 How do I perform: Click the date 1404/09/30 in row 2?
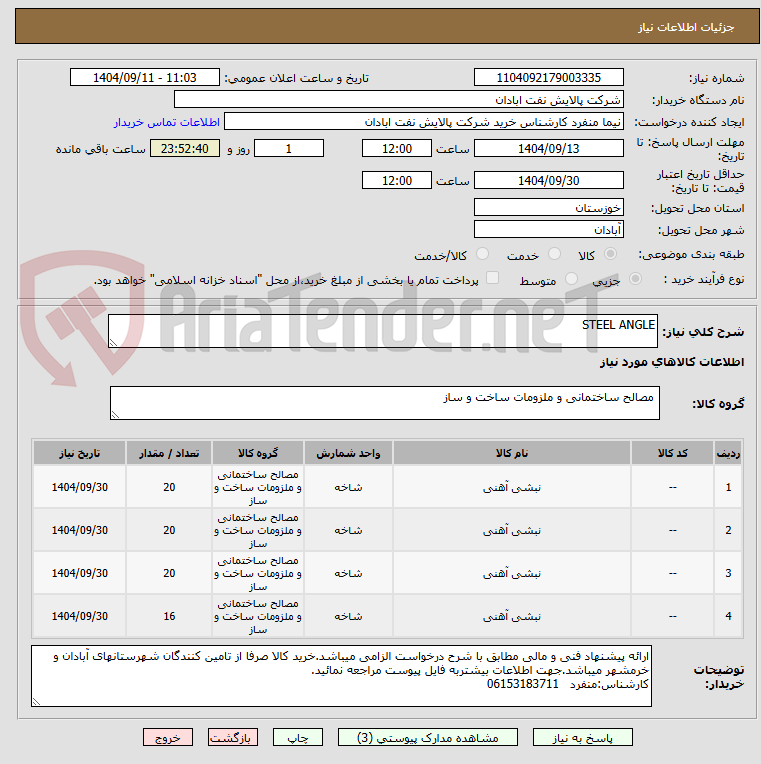point(79,530)
